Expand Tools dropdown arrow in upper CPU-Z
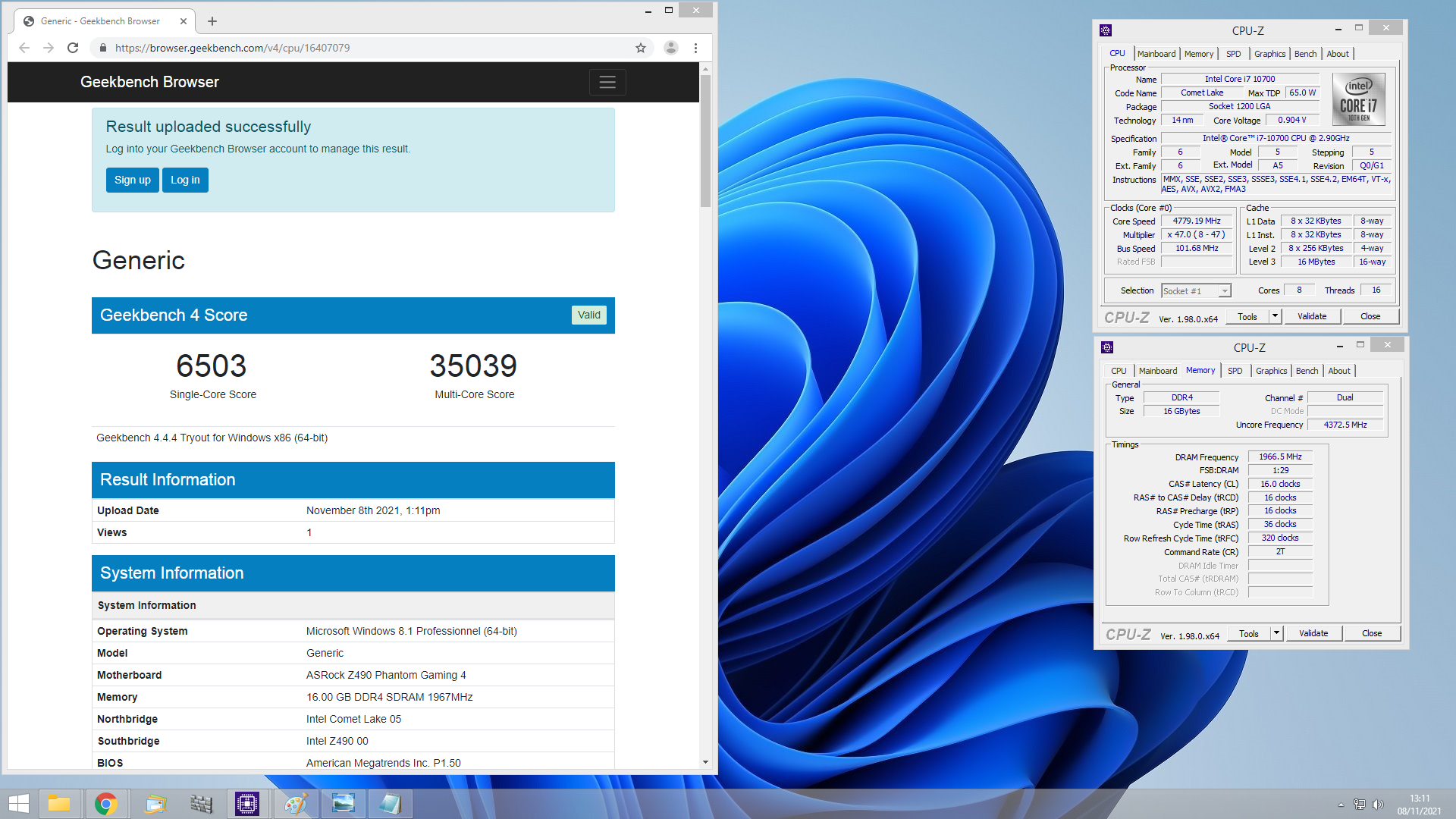 pyautogui.click(x=1276, y=316)
